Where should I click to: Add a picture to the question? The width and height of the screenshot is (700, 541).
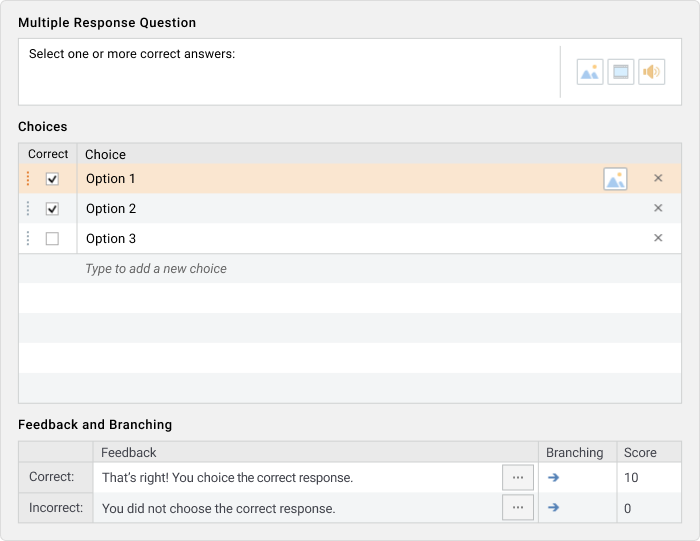pyautogui.click(x=590, y=72)
